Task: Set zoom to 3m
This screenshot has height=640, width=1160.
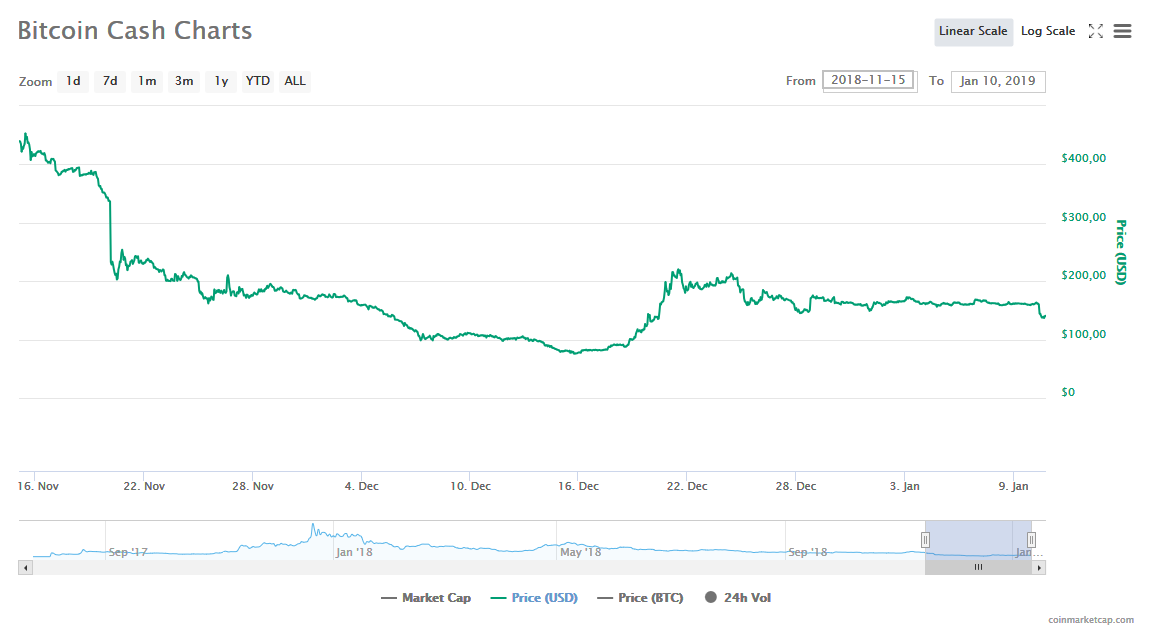Action: (x=184, y=81)
